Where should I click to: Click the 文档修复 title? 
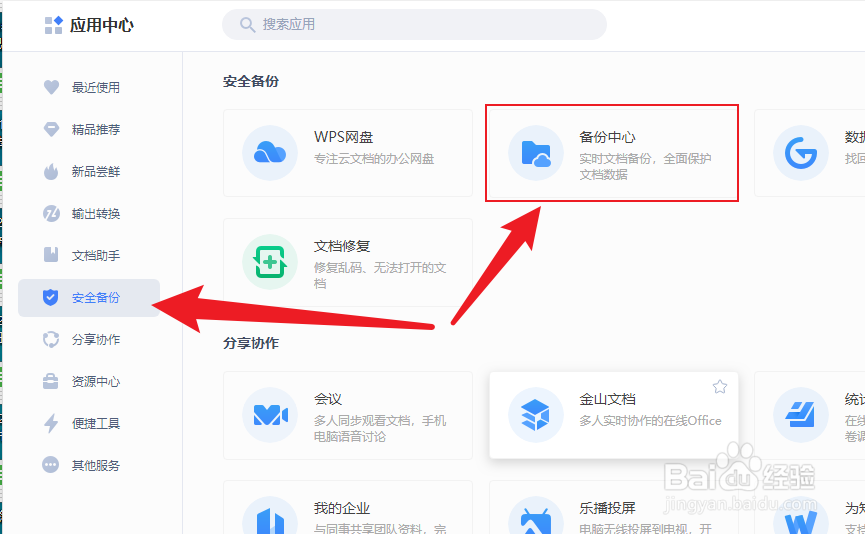tap(342, 246)
